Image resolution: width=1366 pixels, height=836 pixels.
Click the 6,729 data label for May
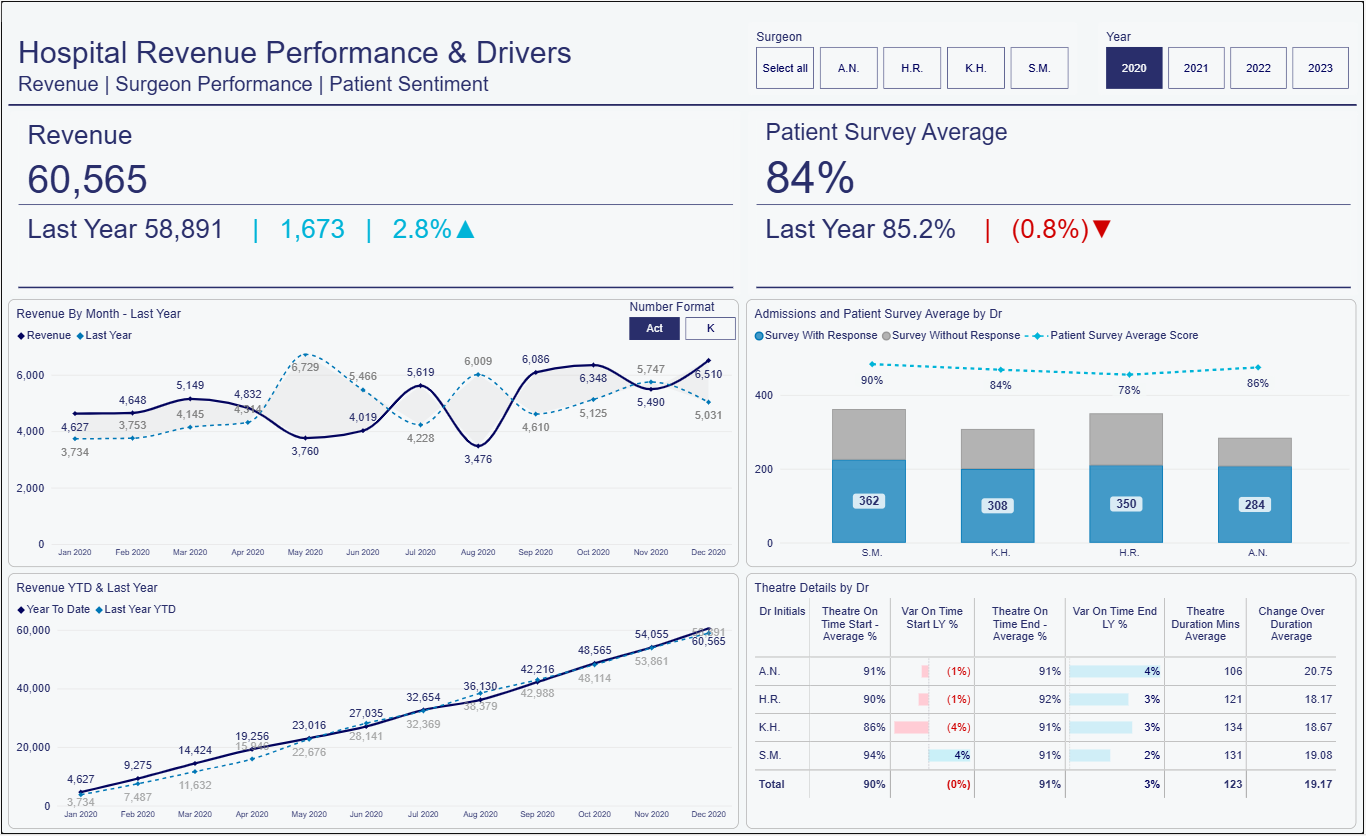(305, 367)
